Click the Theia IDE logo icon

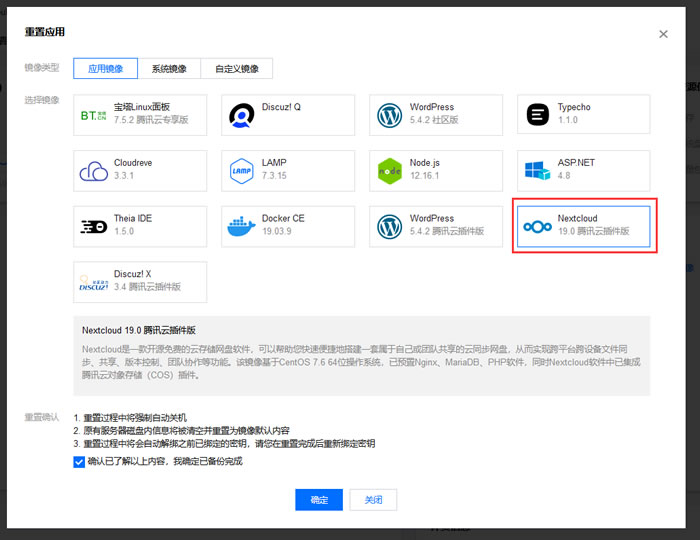[x=94, y=227]
